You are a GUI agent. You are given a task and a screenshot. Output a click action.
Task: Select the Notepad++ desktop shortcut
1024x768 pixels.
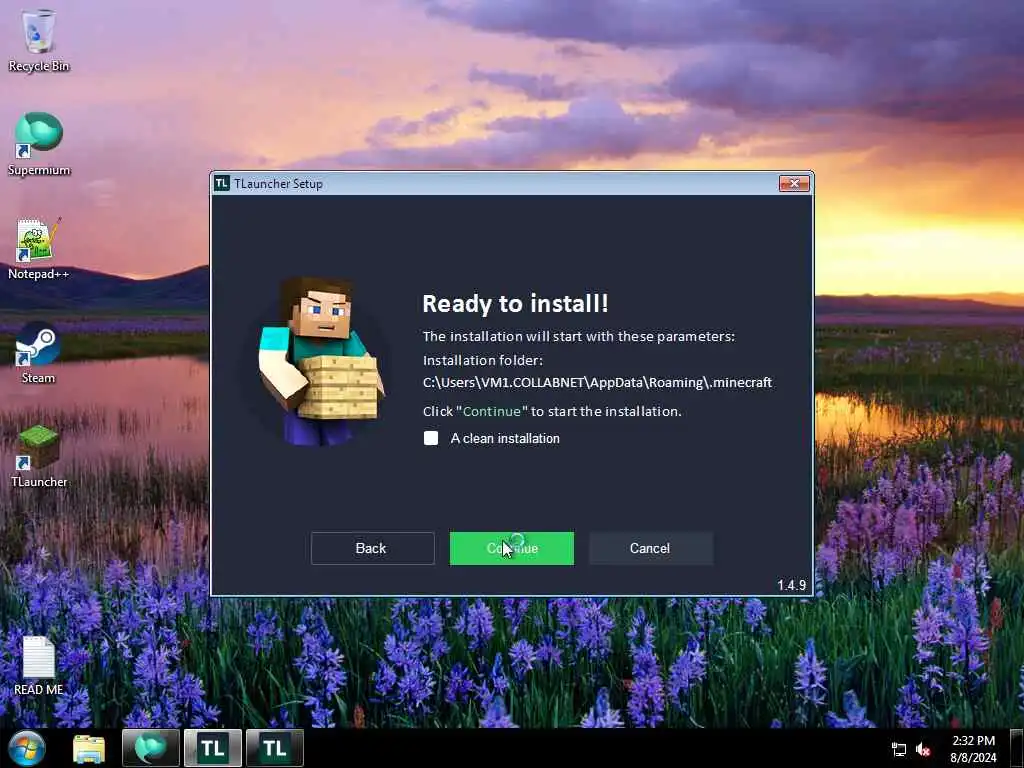tap(39, 248)
